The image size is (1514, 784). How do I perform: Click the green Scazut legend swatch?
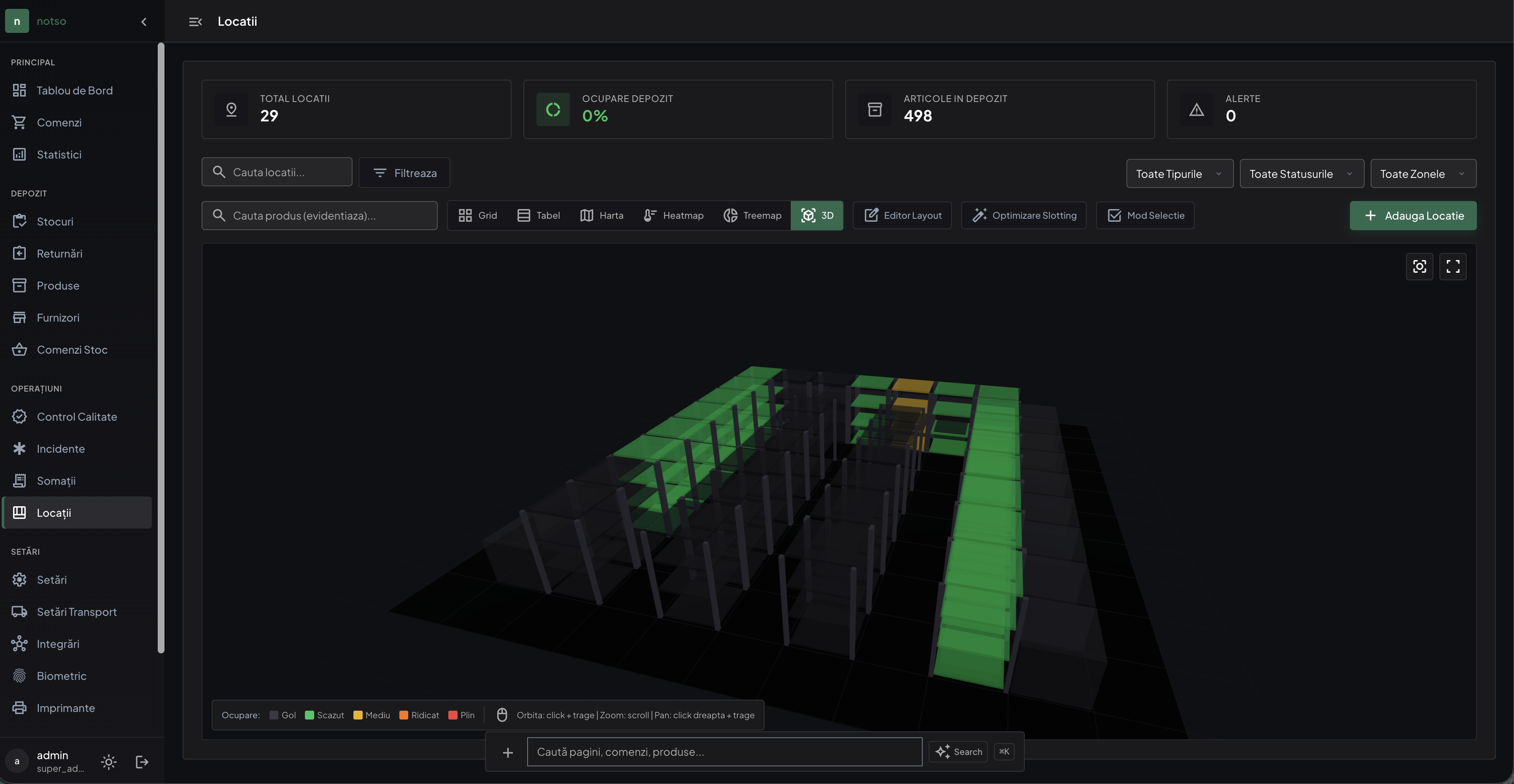(x=309, y=715)
